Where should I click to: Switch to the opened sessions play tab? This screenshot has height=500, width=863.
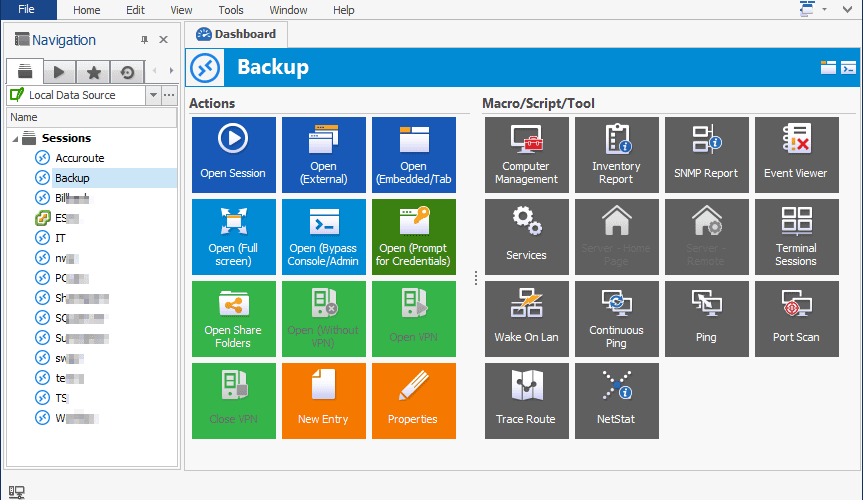pyautogui.click(x=59, y=72)
